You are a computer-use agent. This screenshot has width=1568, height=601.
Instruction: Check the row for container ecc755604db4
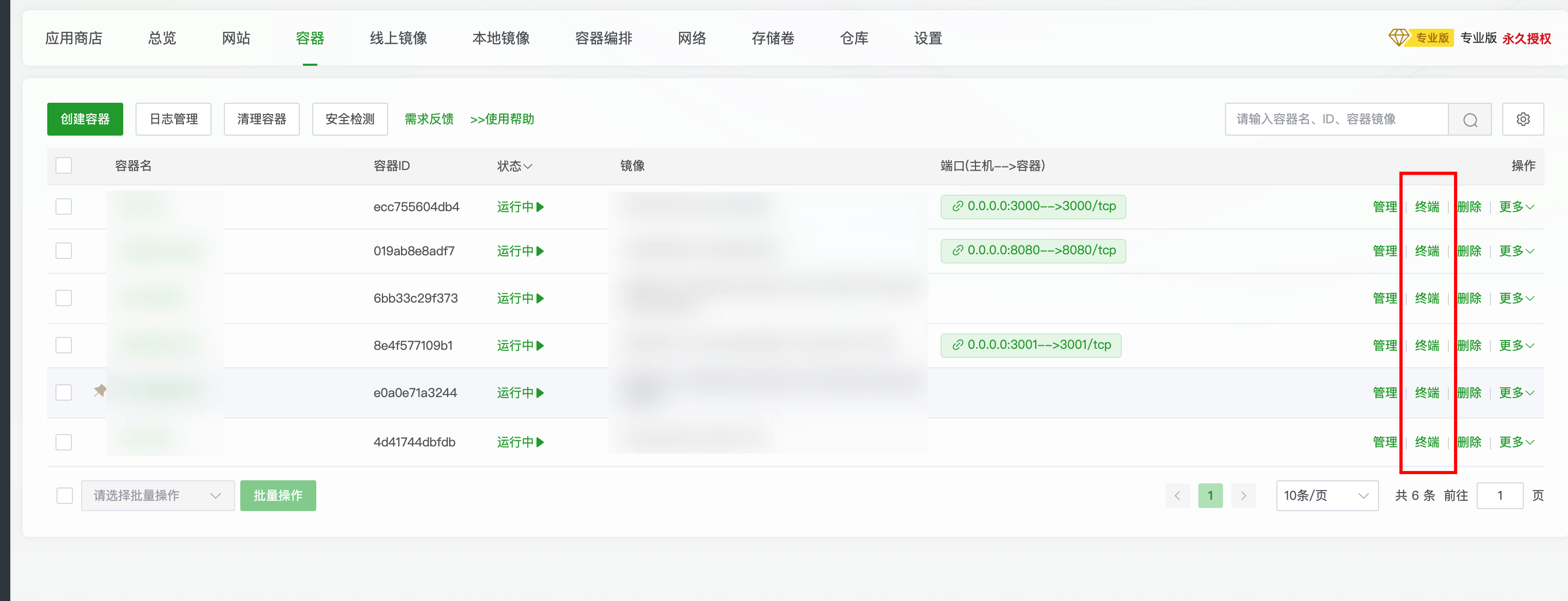(64, 206)
